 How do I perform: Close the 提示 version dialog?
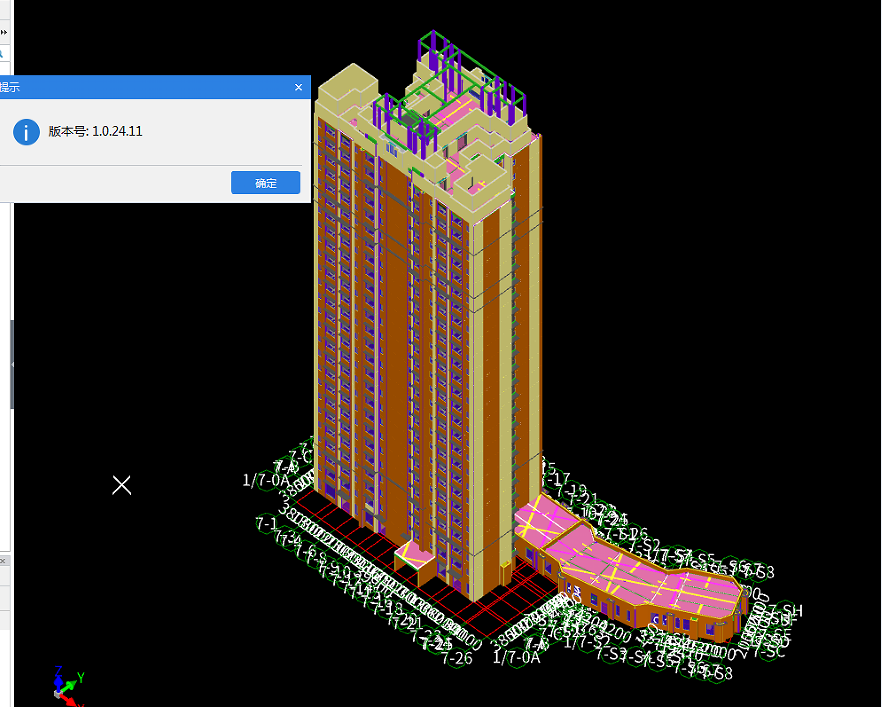point(299,87)
